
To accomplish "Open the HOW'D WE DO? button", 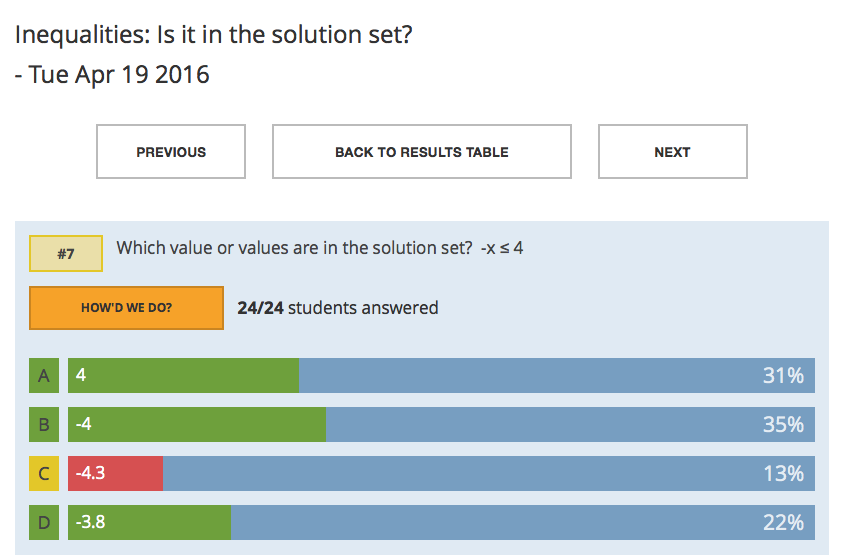I will pos(126,308).
